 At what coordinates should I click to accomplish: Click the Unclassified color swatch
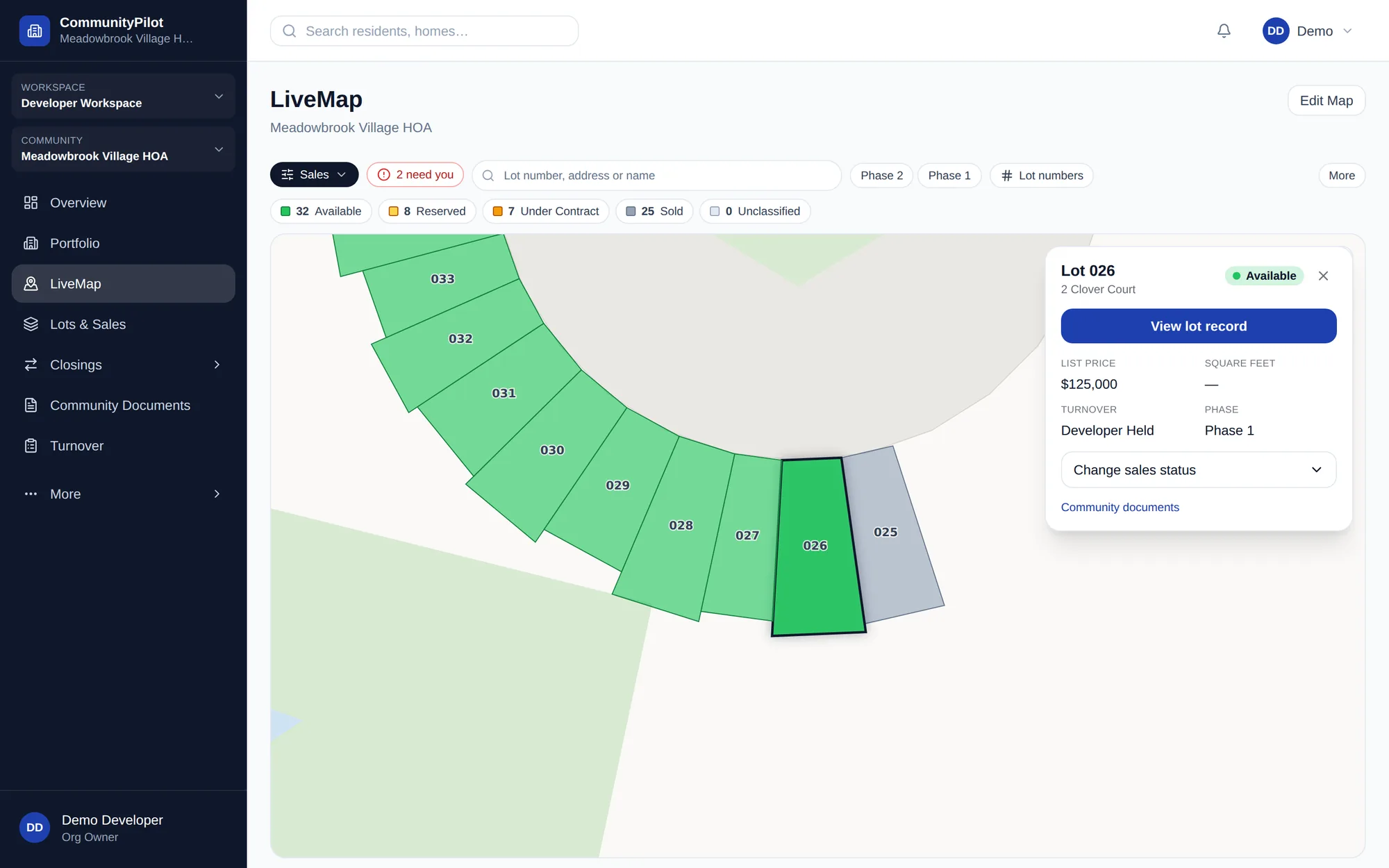coord(715,211)
